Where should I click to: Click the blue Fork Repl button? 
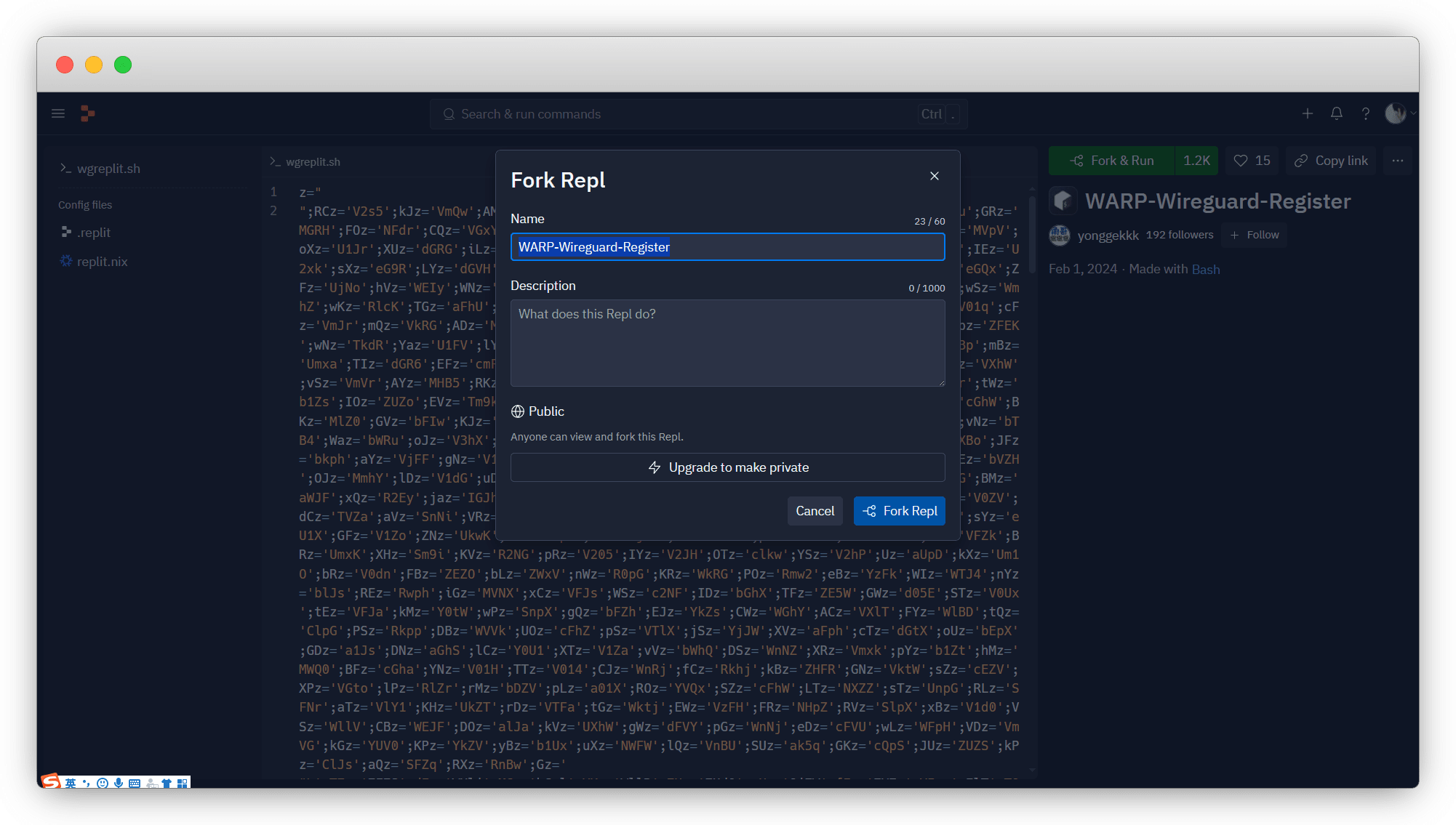point(899,511)
